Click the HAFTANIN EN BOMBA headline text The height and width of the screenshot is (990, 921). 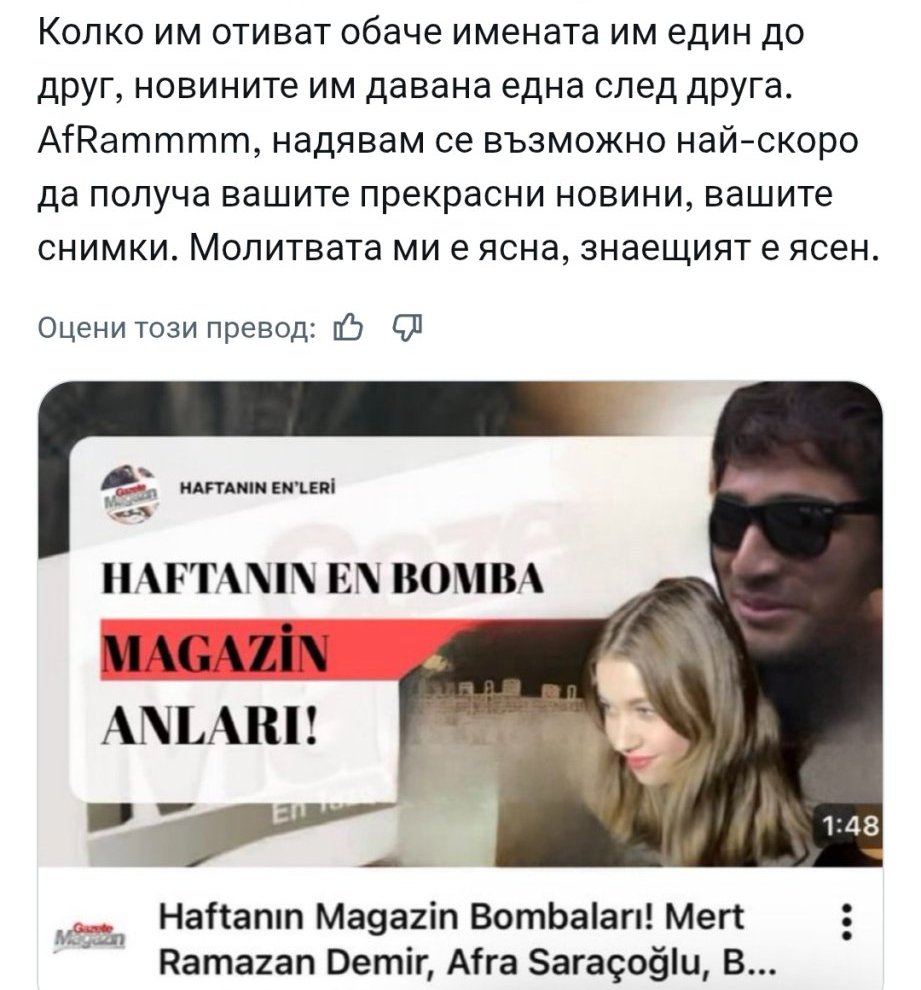point(322,578)
